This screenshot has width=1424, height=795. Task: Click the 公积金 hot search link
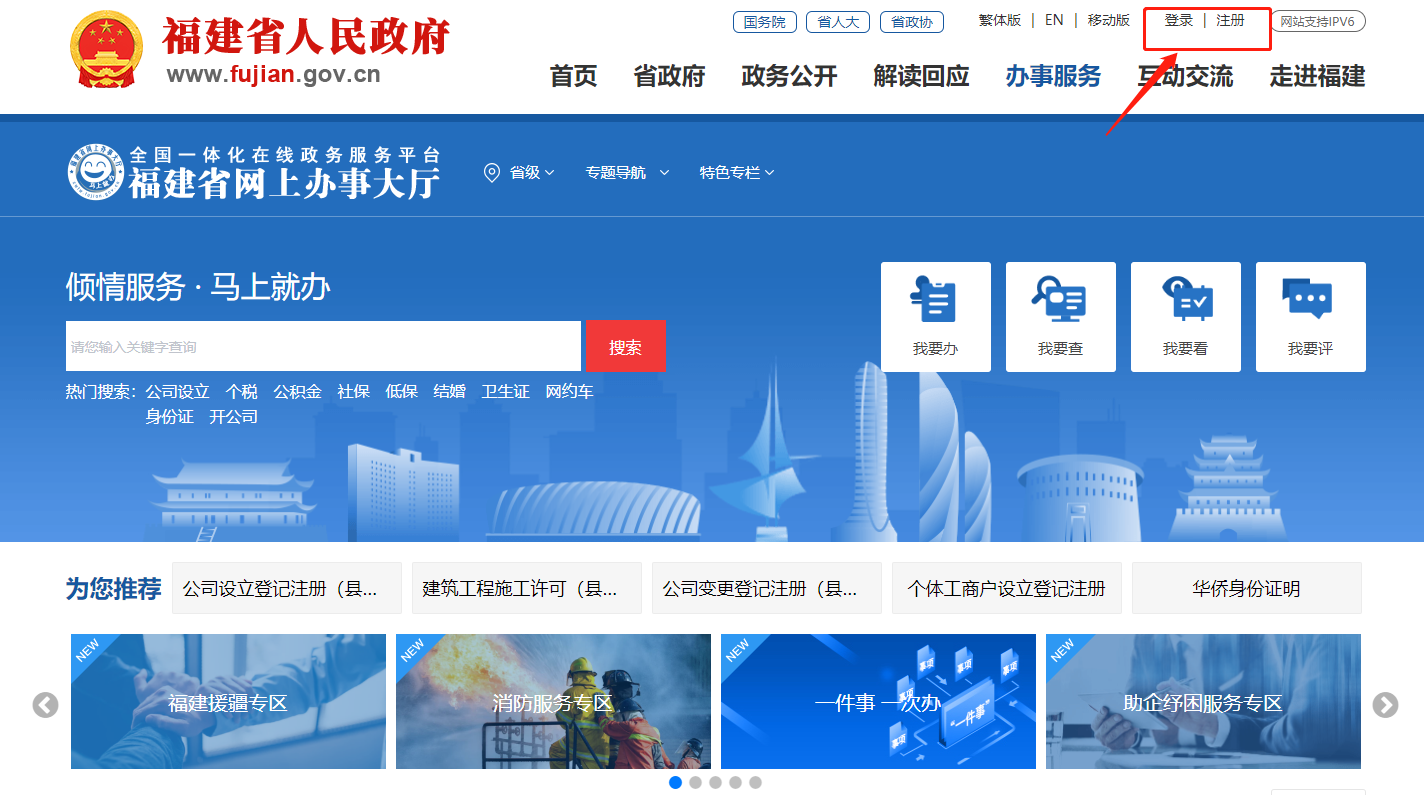(x=297, y=391)
